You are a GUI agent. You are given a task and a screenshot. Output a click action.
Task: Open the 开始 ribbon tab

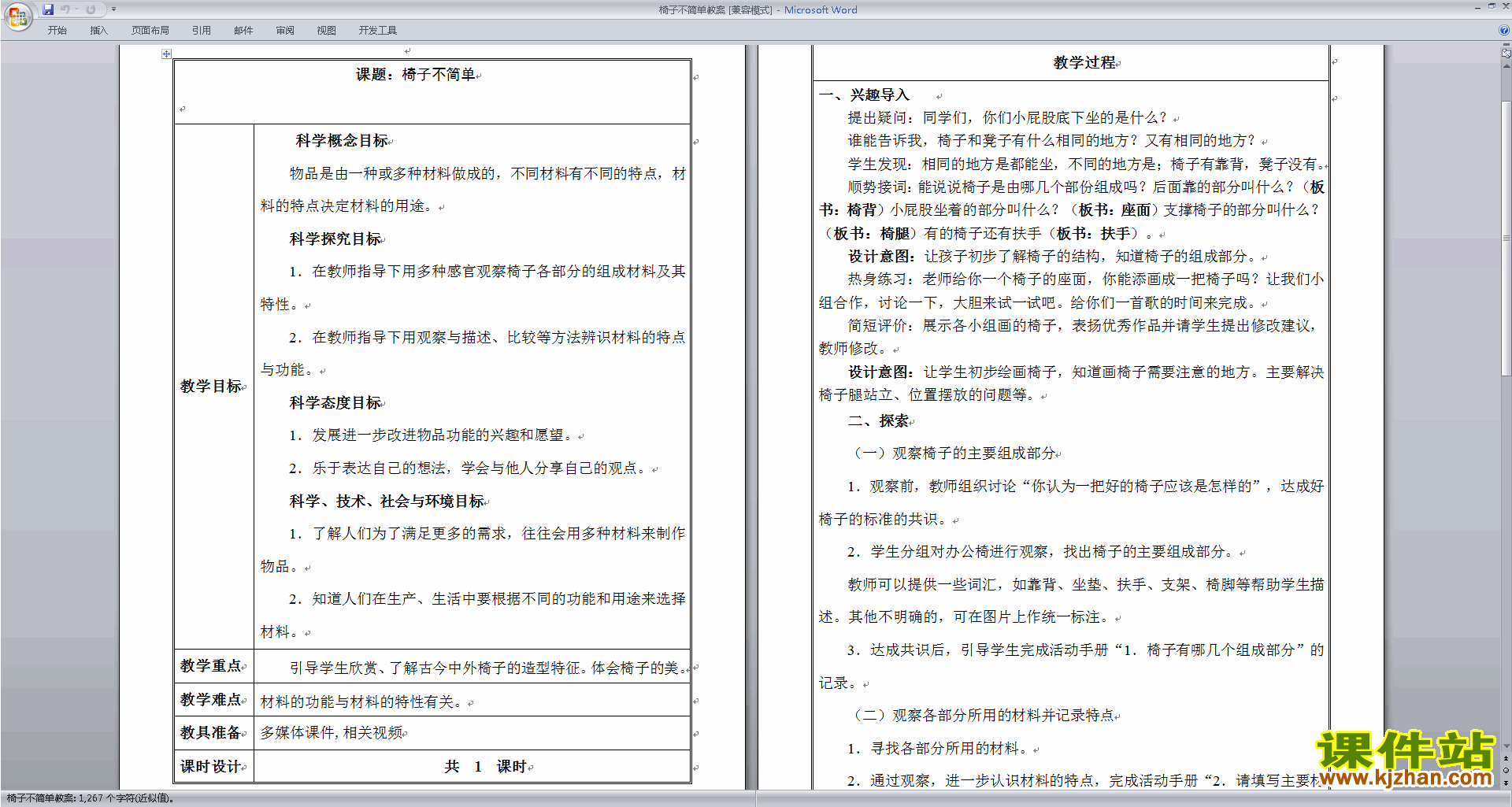click(57, 31)
